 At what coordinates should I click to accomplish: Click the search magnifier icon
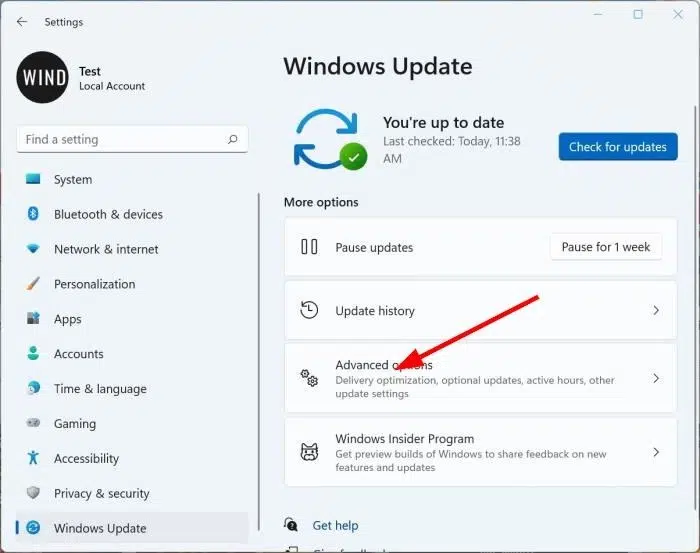232,139
